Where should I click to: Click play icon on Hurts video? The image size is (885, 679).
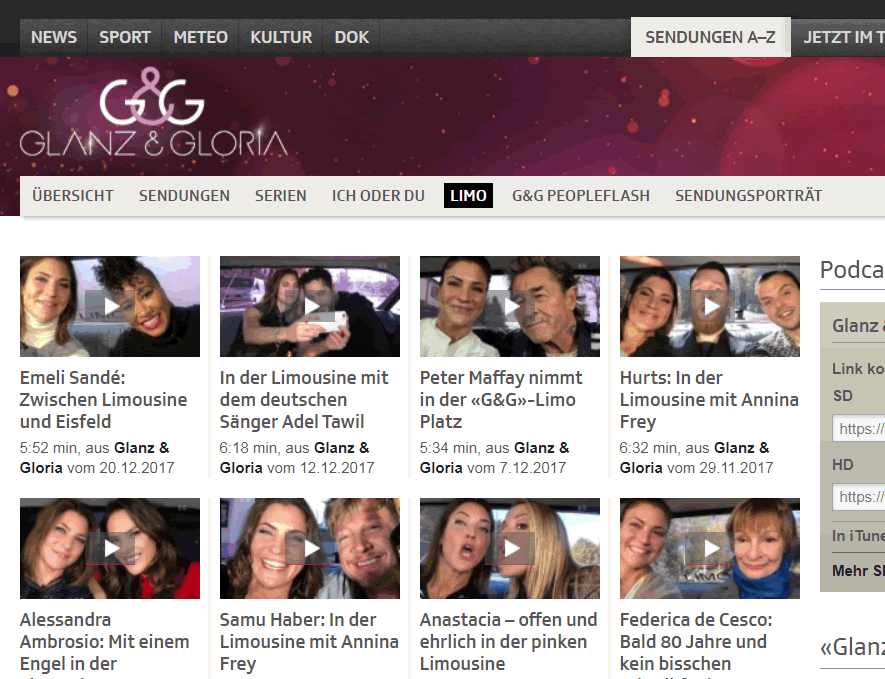click(710, 306)
